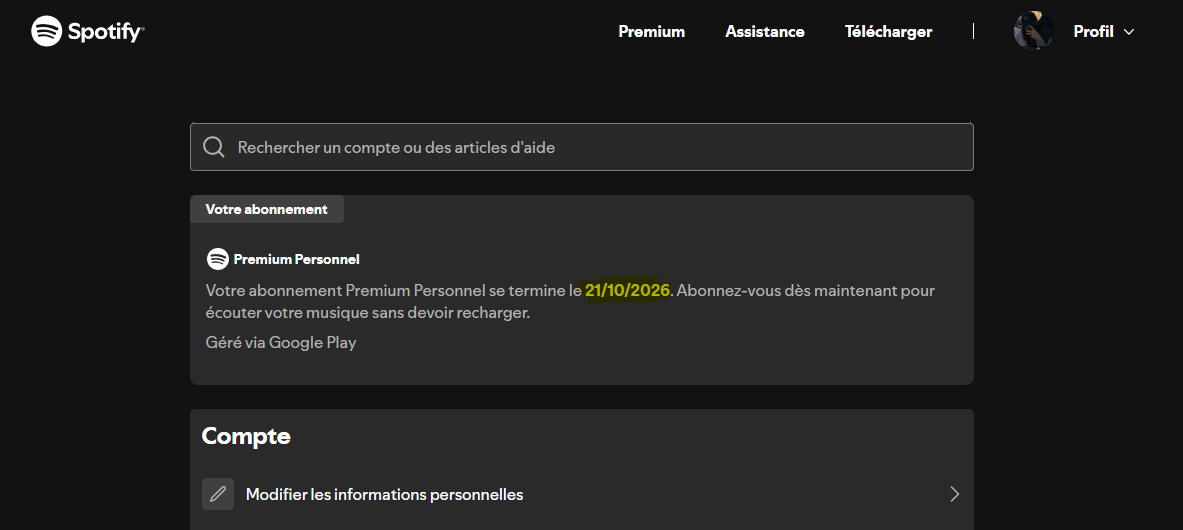The height and width of the screenshot is (530, 1183).
Task: Click the right chevron on the Modifier row
Action: tap(954, 494)
